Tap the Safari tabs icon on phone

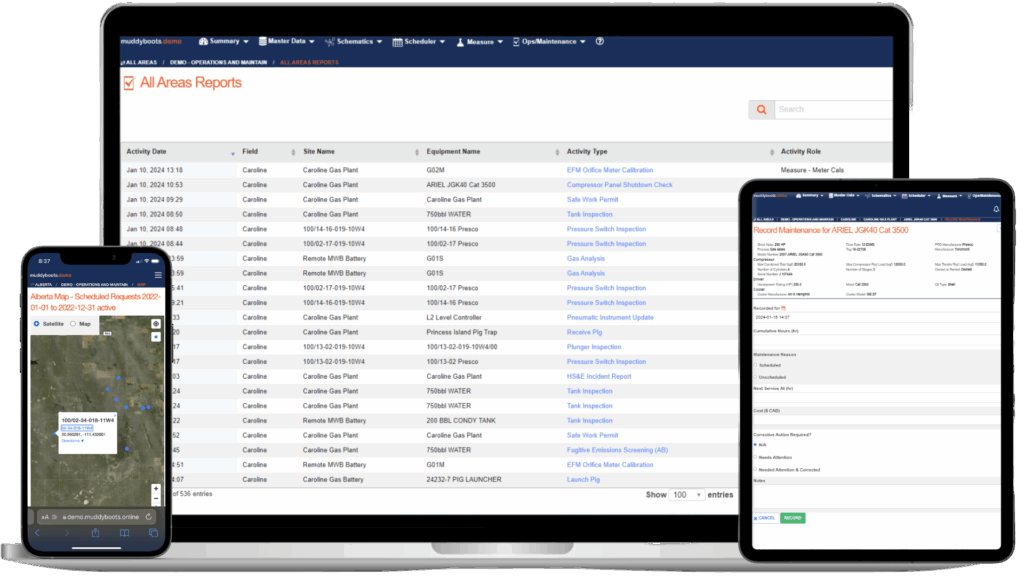pos(153,533)
